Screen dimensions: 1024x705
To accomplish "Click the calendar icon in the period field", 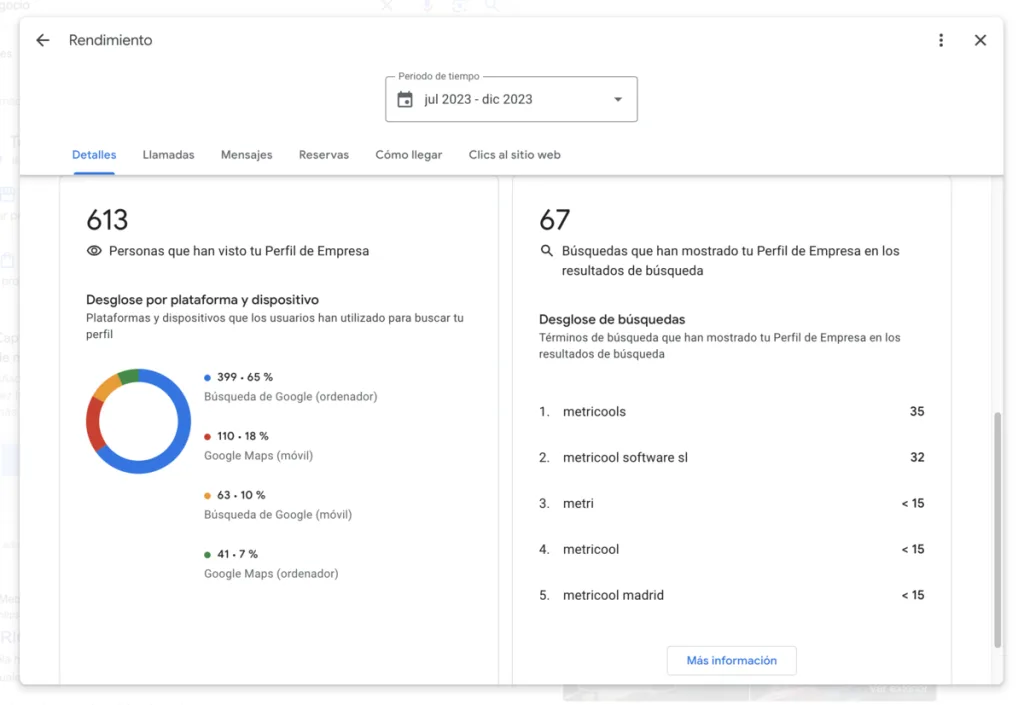I will (x=405, y=99).
